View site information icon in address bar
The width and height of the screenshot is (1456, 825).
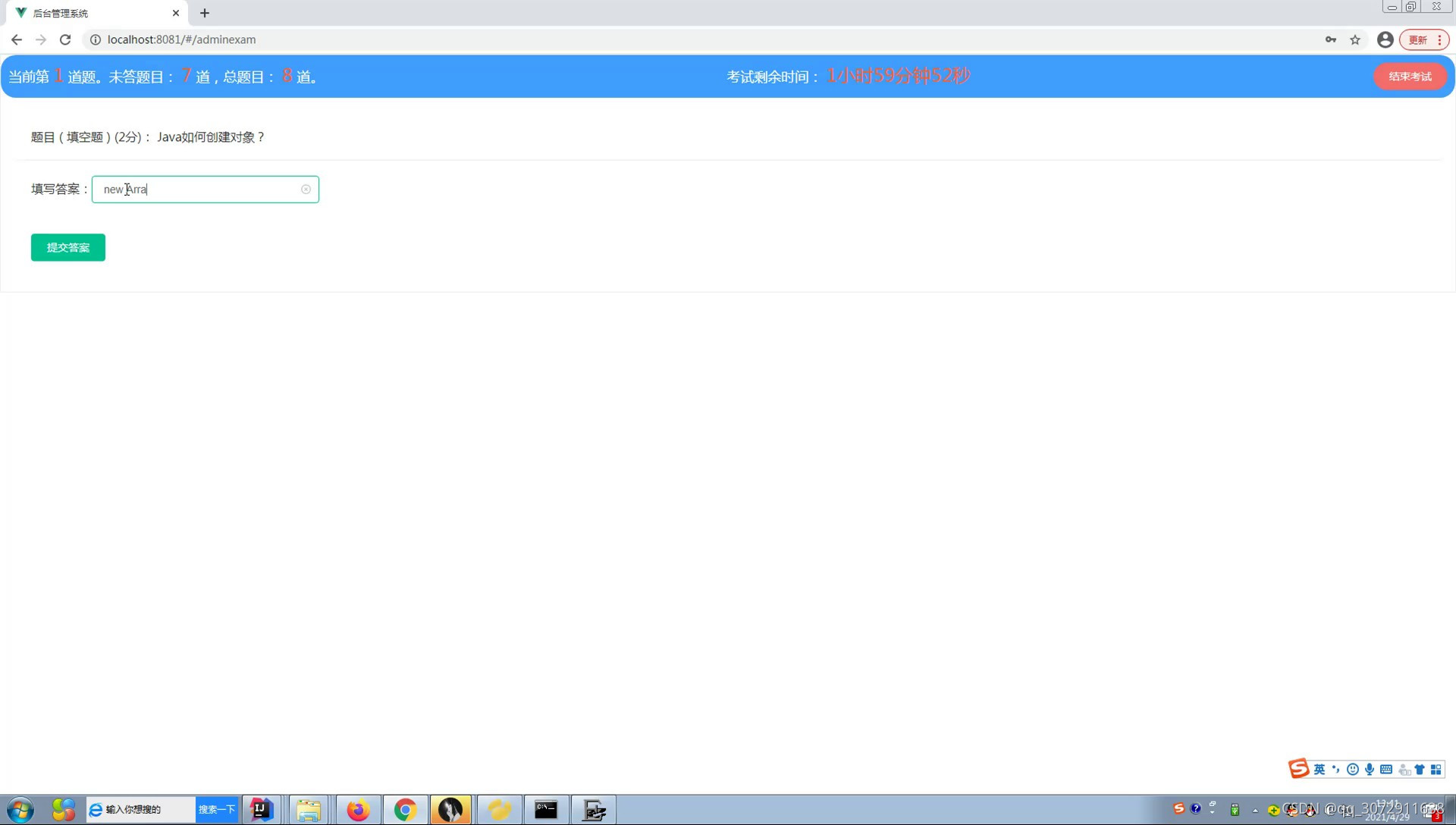pos(96,39)
